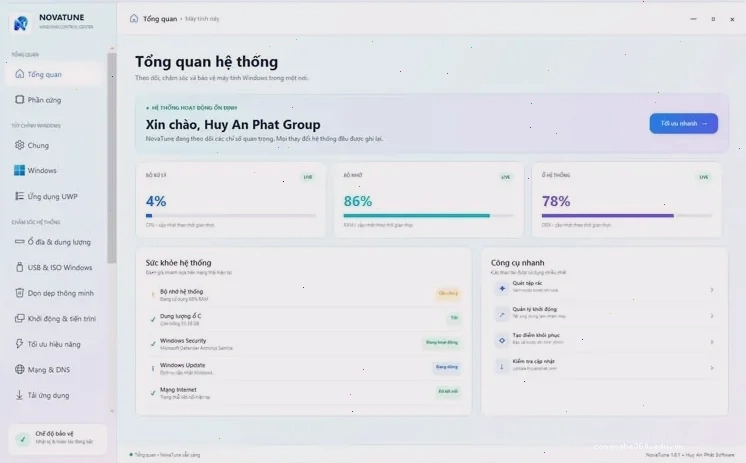Click the NovaTune logo icon

click(x=20, y=22)
